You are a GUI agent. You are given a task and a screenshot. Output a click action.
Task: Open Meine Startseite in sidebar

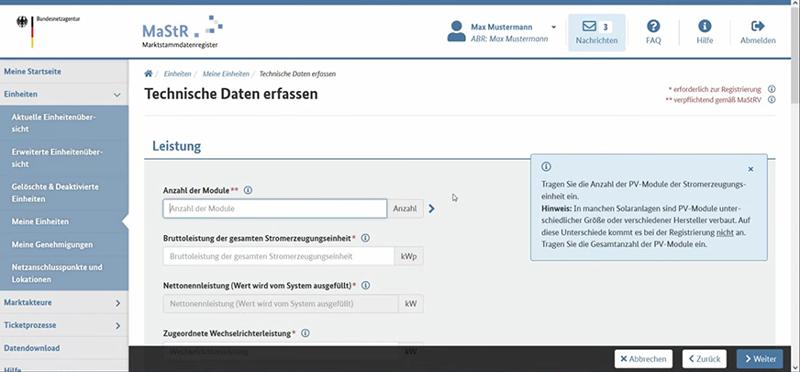click(64, 71)
